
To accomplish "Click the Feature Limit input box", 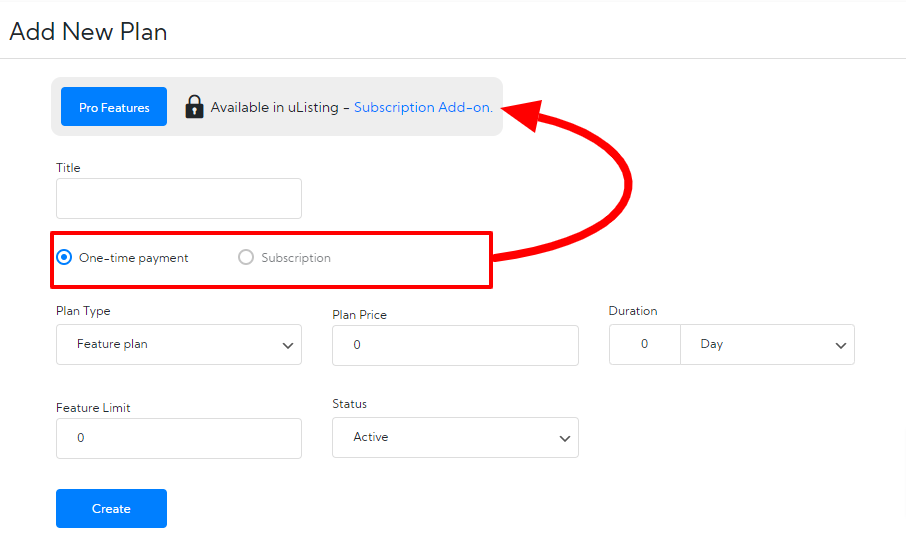I will [179, 438].
